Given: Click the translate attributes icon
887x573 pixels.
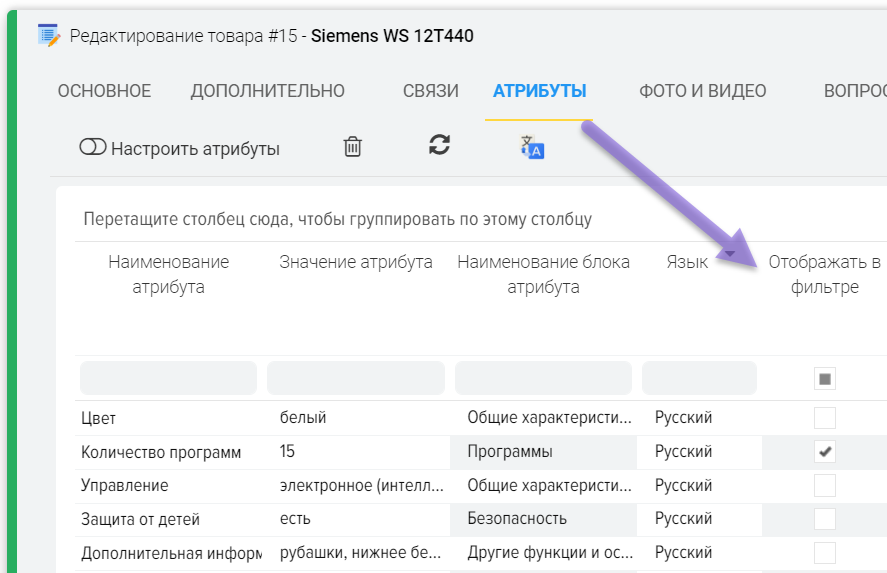Looking at the screenshot, I should (x=531, y=147).
